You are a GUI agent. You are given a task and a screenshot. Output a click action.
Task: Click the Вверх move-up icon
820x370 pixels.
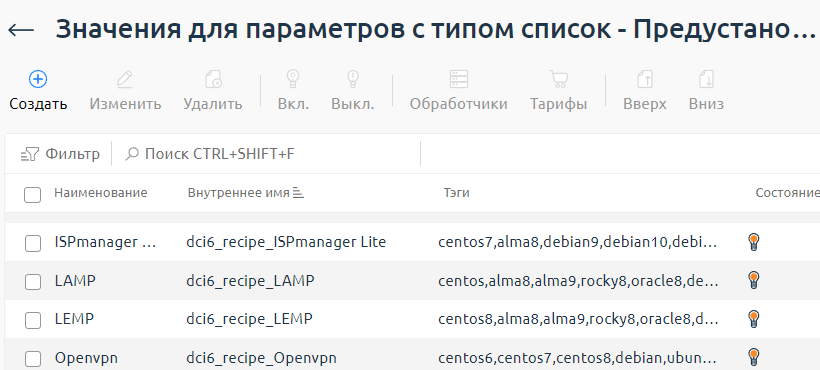(x=645, y=79)
